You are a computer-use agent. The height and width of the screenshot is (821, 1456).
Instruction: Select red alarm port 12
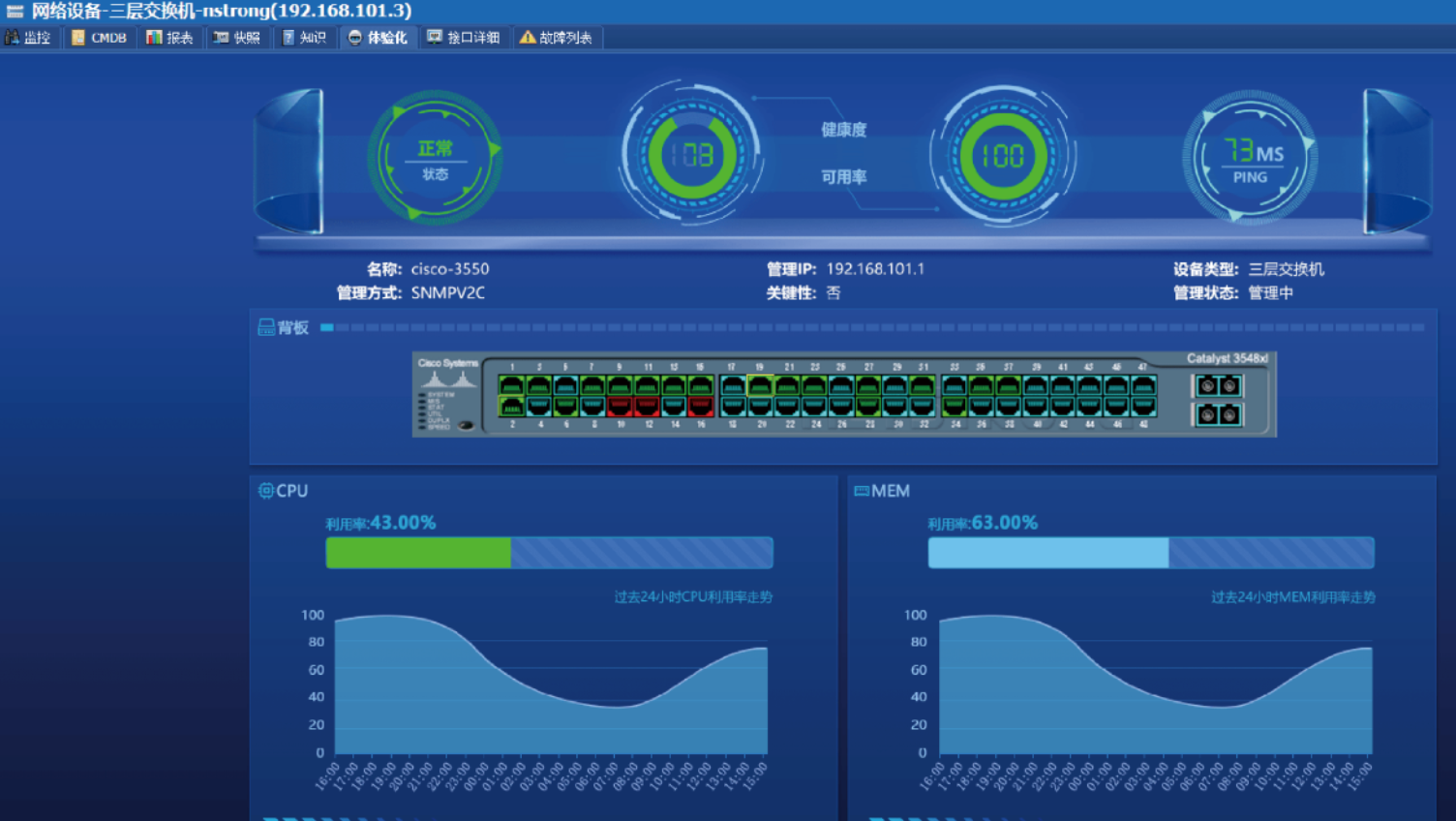click(x=647, y=407)
